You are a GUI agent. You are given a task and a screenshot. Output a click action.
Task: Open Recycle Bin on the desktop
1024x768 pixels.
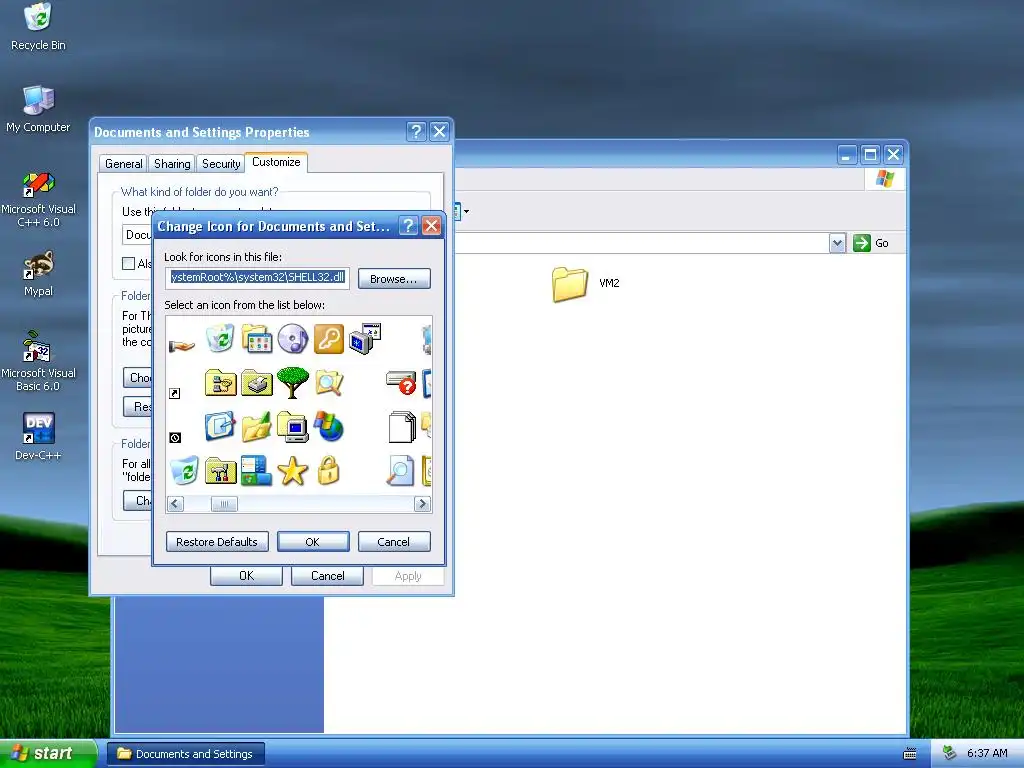(38, 27)
